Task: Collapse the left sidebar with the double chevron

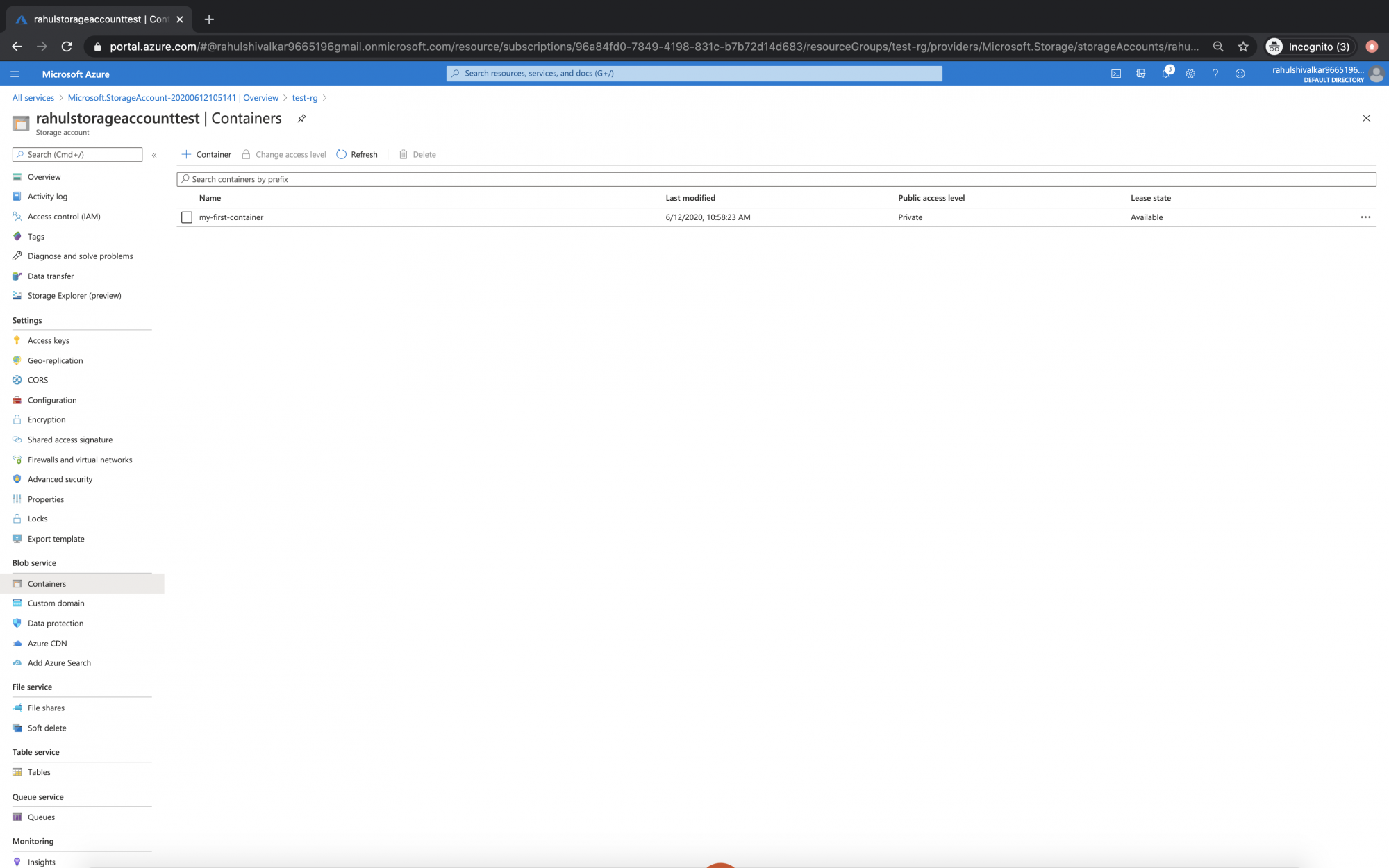Action: click(154, 155)
